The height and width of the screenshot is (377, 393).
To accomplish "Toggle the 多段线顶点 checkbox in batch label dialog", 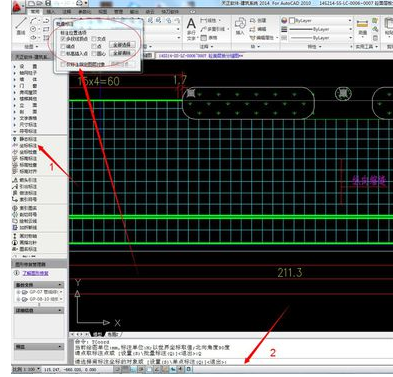I will 63,39.
